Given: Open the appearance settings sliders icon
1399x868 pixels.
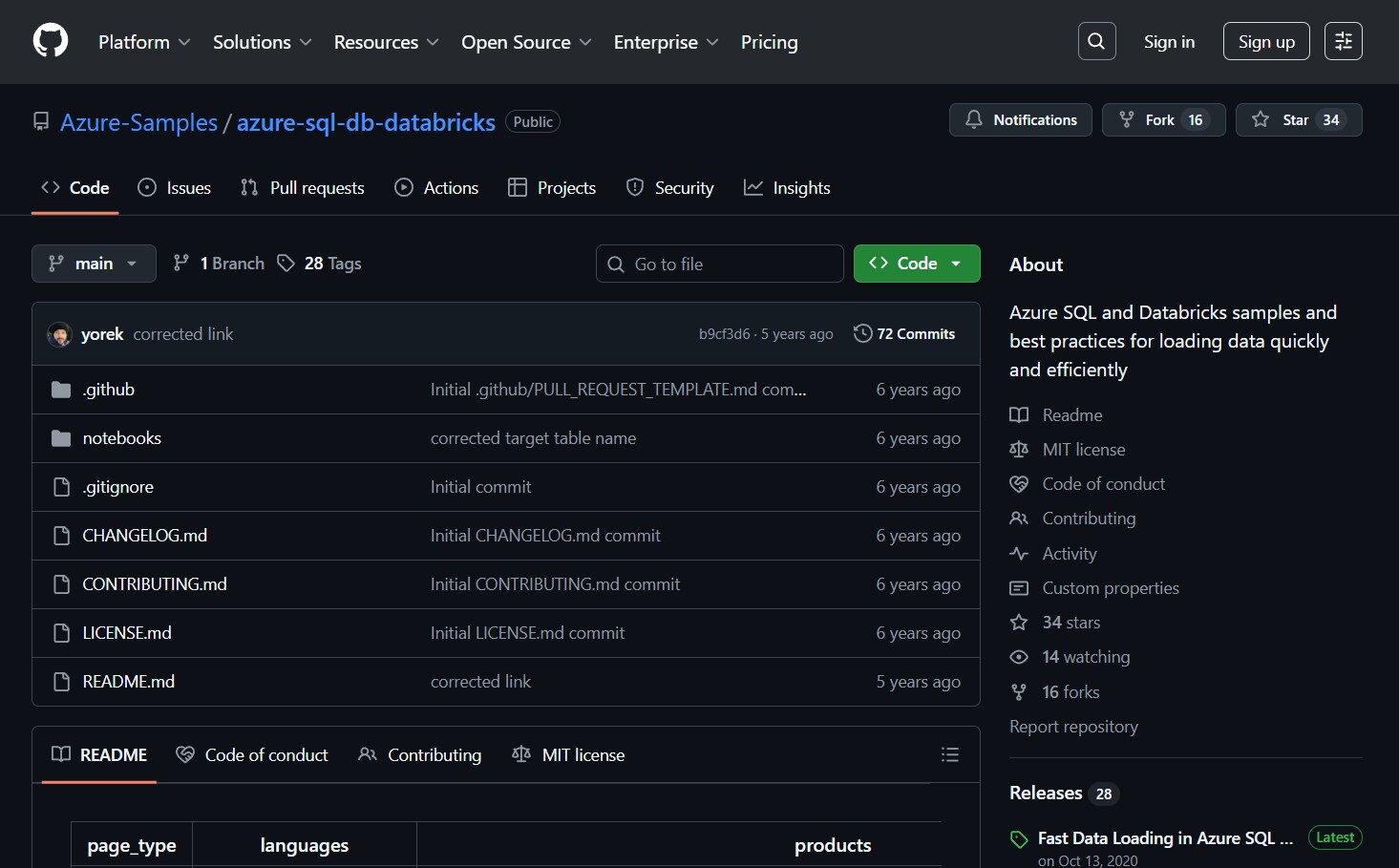Looking at the screenshot, I should [x=1343, y=41].
